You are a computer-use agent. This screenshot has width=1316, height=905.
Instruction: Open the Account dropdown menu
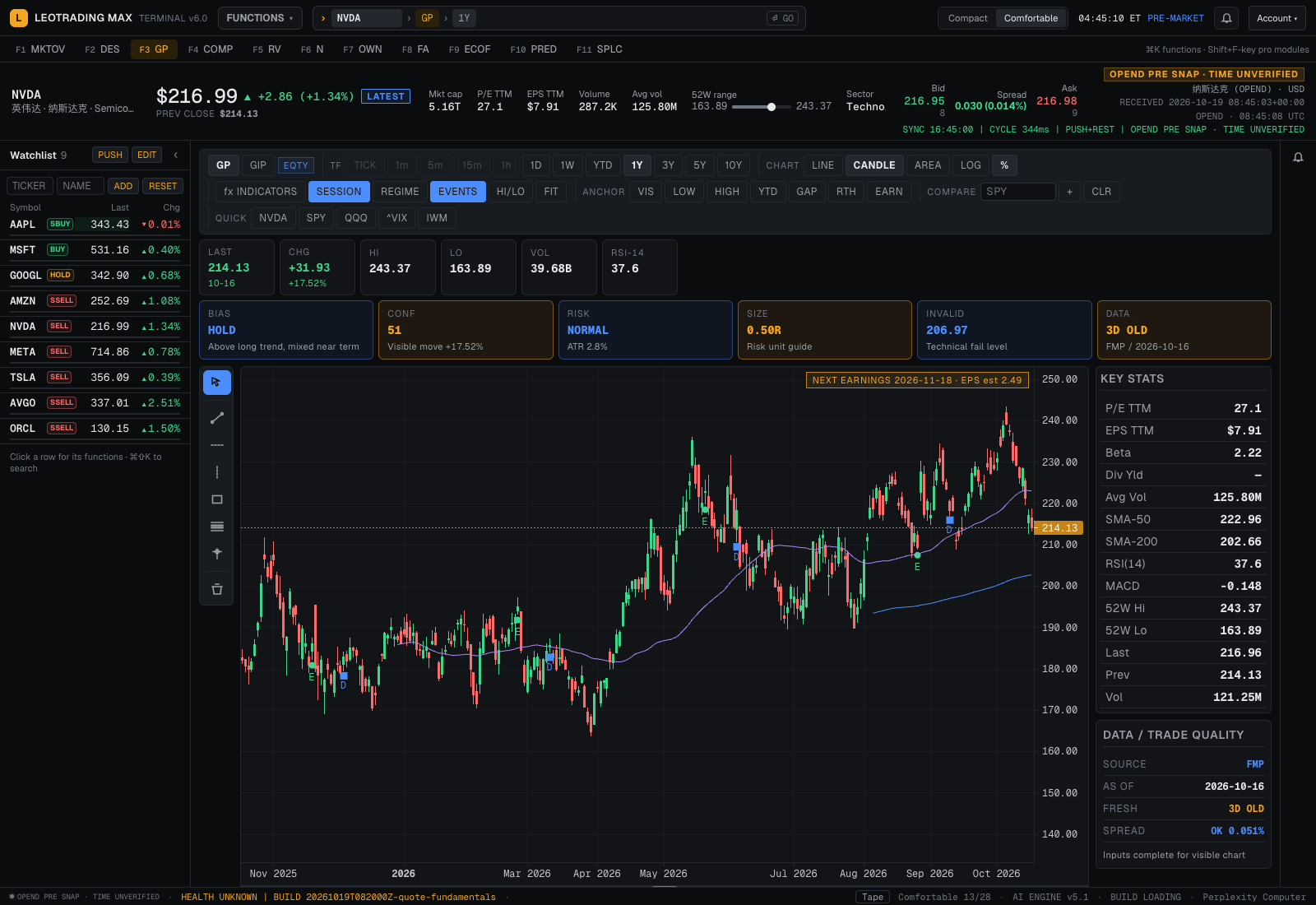pos(1277,18)
